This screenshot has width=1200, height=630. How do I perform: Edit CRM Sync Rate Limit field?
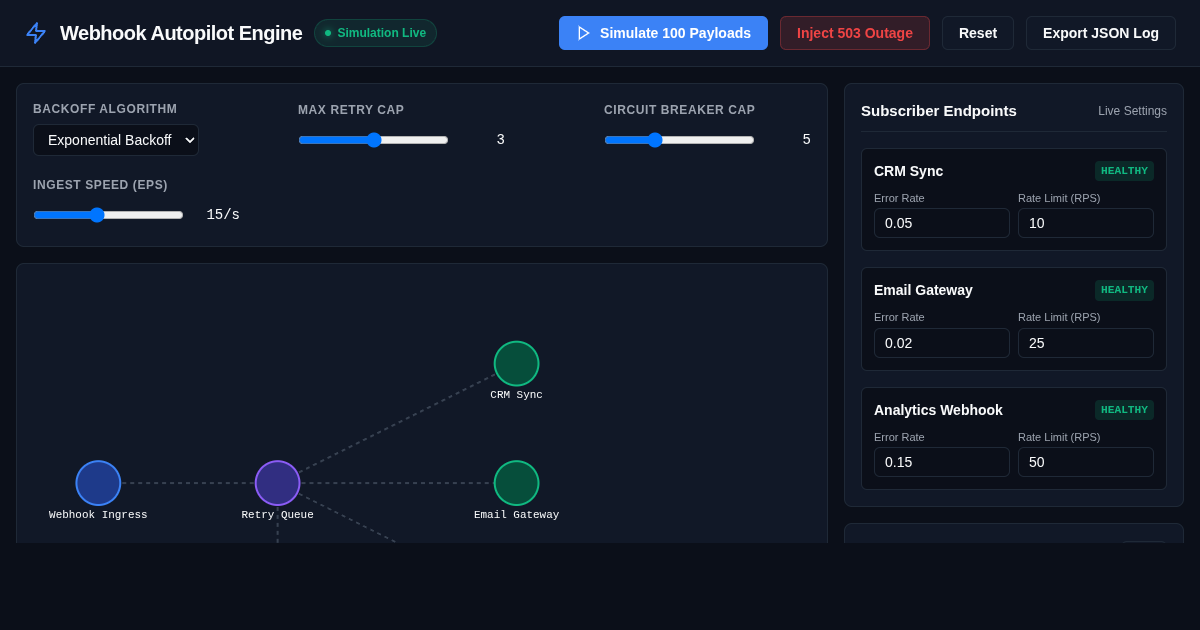1086,223
